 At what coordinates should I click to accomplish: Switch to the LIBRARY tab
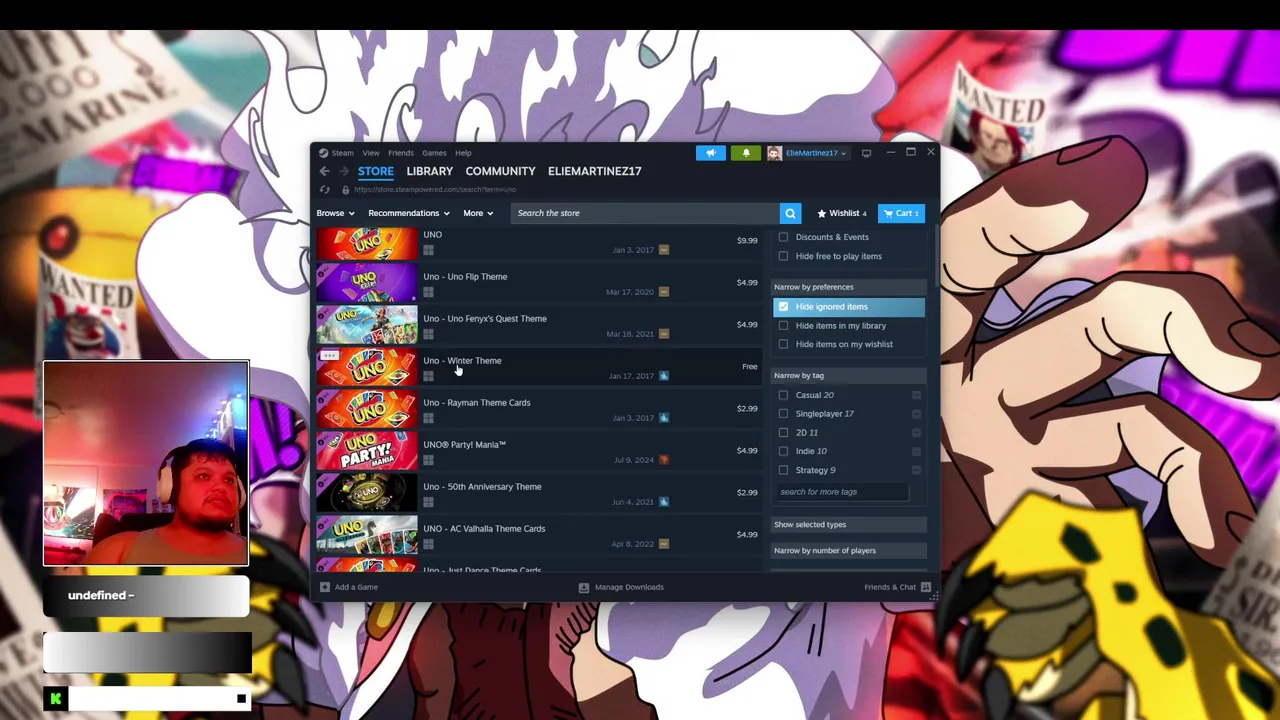[x=429, y=171]
